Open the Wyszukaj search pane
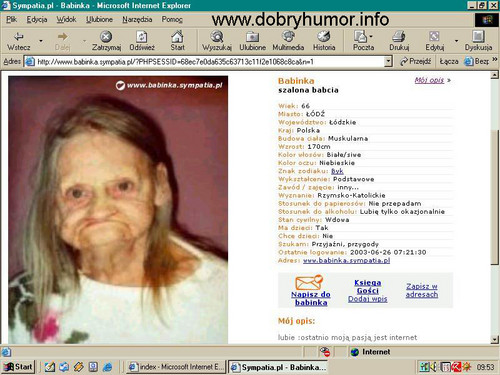500x375 pixels. (x=217, y=41)
